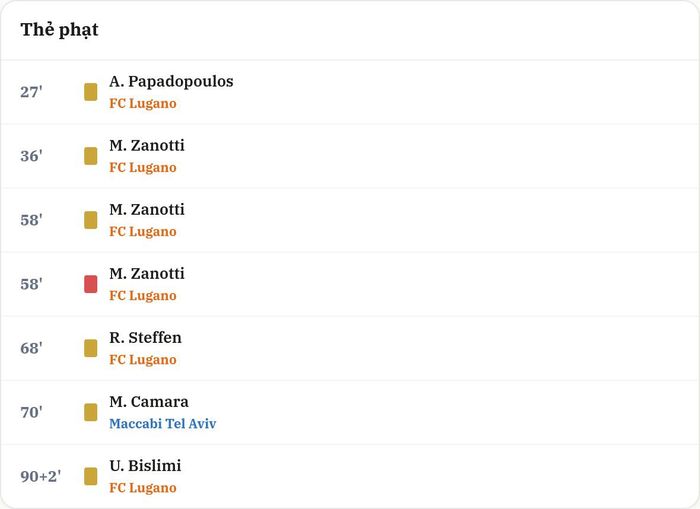700x509 pixels.
Task: Open player A. Papadopoulos
Action: [171, 81]
